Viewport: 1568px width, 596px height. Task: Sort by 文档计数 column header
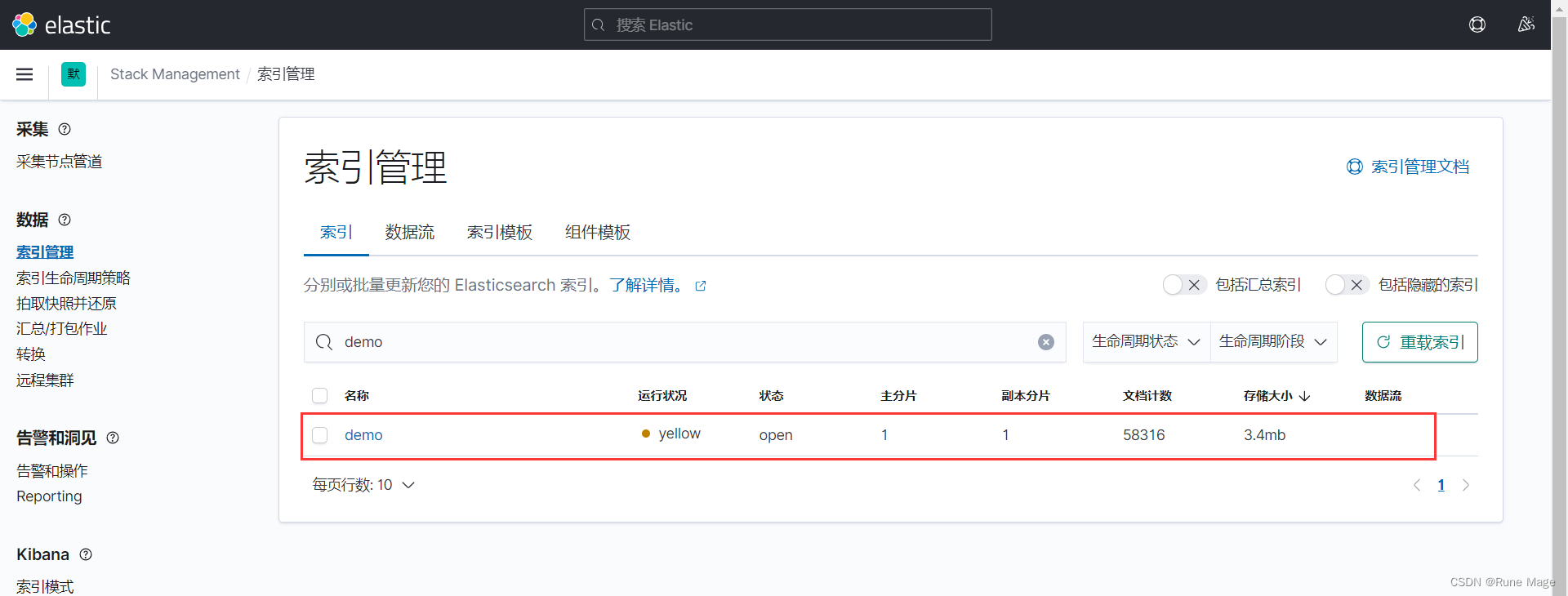(x=1147, y=396)
